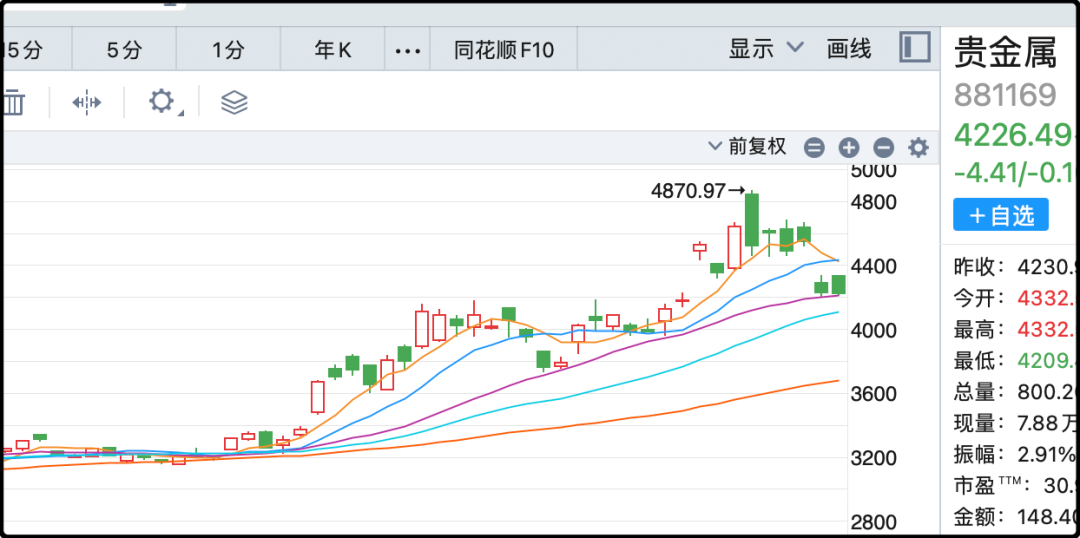Select the 年K period tab
Viewport: 1080px width, 538px height.
tap(333, 50)
